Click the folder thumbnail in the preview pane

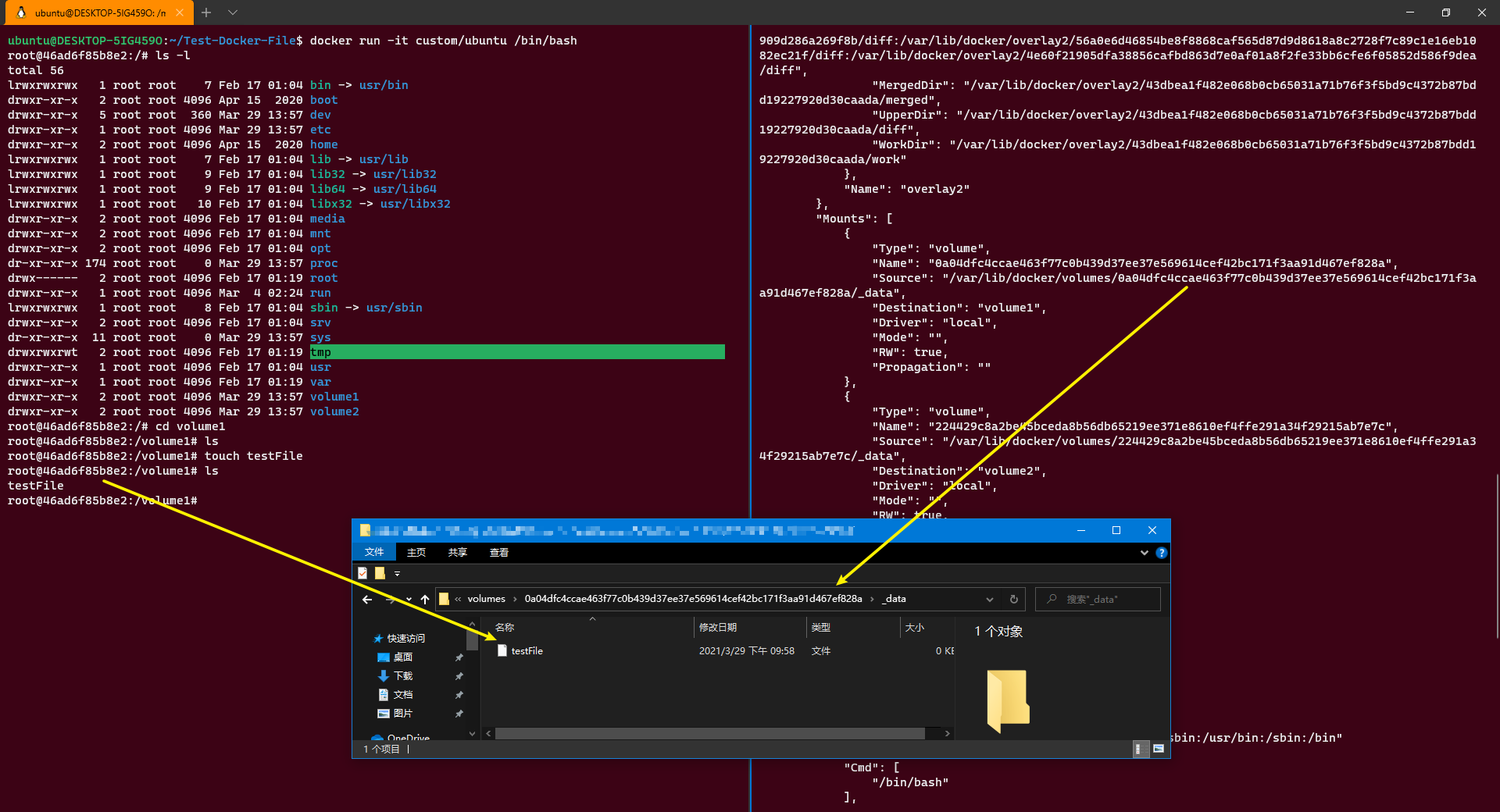coord(1008,700)
